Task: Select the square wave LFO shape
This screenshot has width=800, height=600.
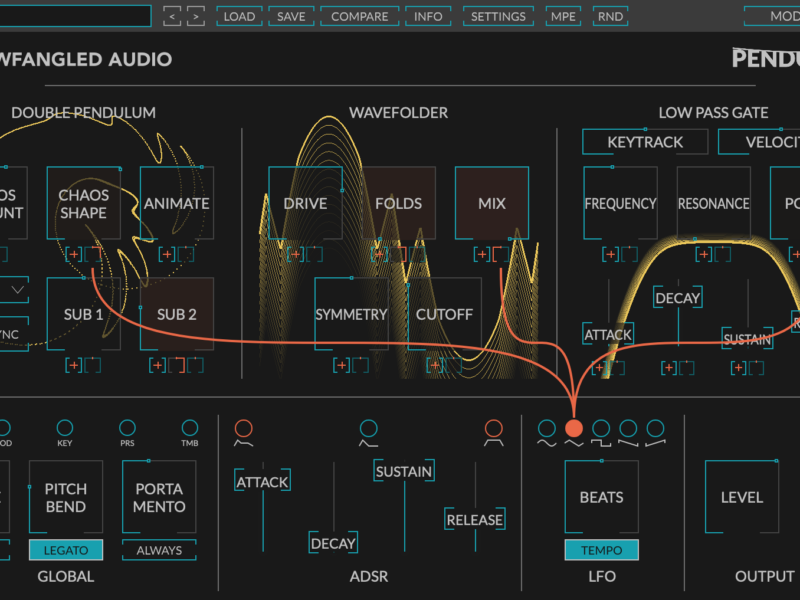Action: [601, 430]
